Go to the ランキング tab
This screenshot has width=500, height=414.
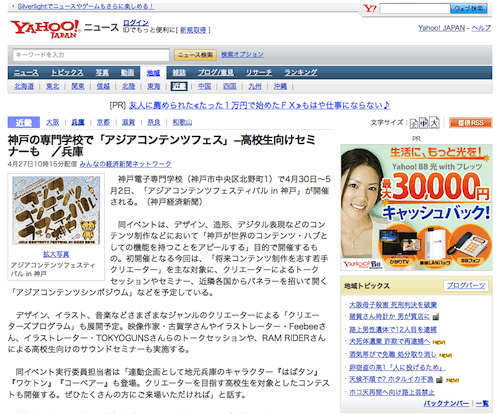(x=301, y=72)
